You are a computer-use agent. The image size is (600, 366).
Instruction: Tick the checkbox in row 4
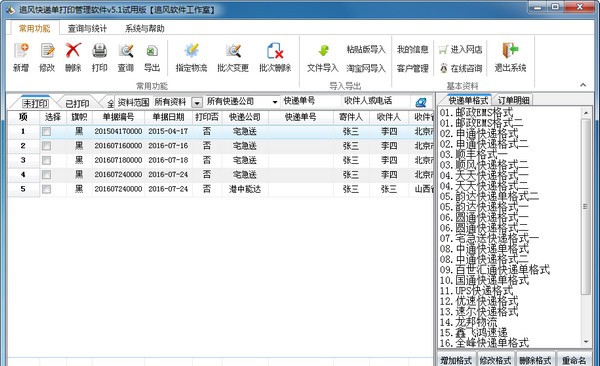[x=46, y=175]
